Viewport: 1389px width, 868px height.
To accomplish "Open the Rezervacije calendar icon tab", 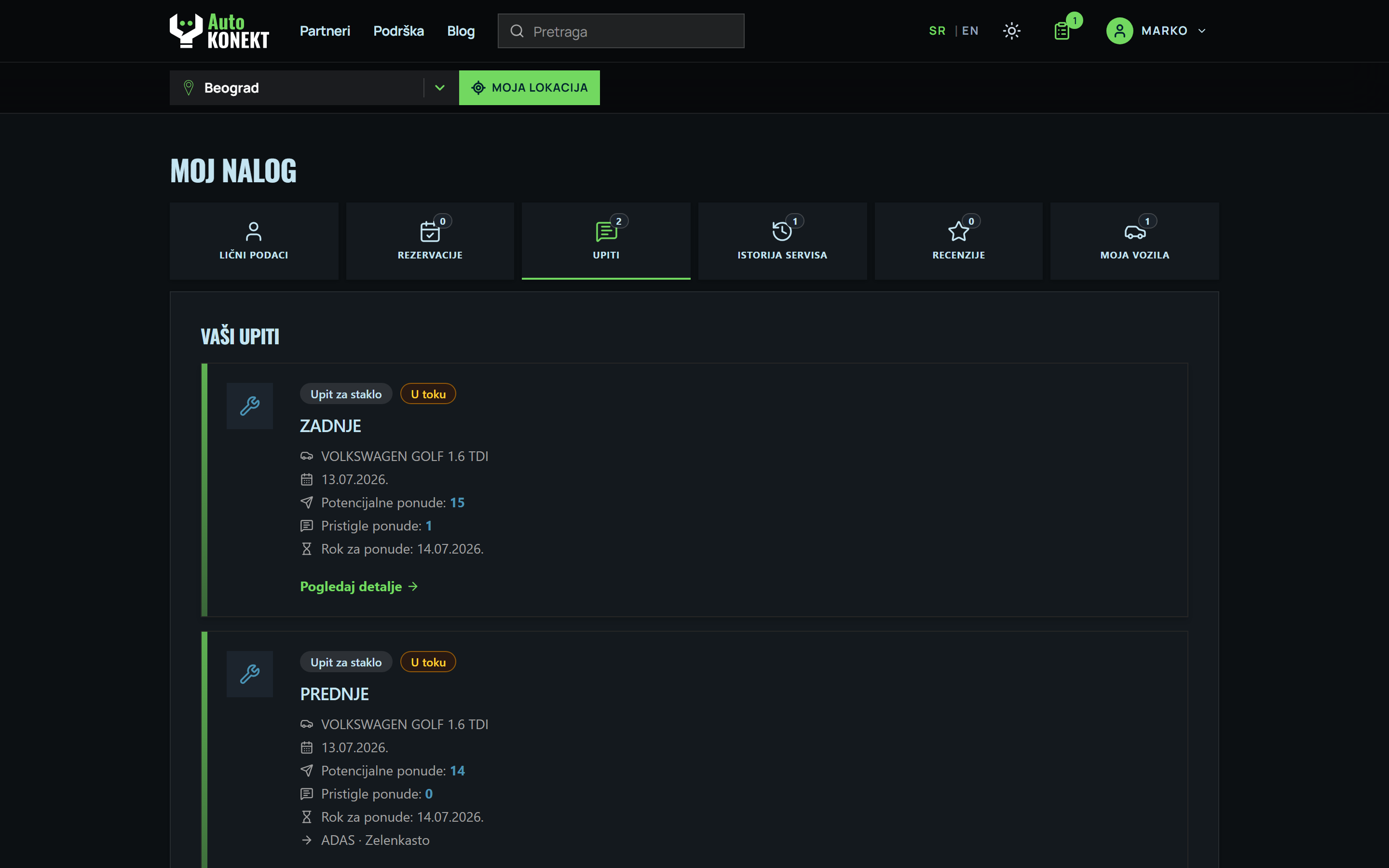I will (x=430, y=232).
